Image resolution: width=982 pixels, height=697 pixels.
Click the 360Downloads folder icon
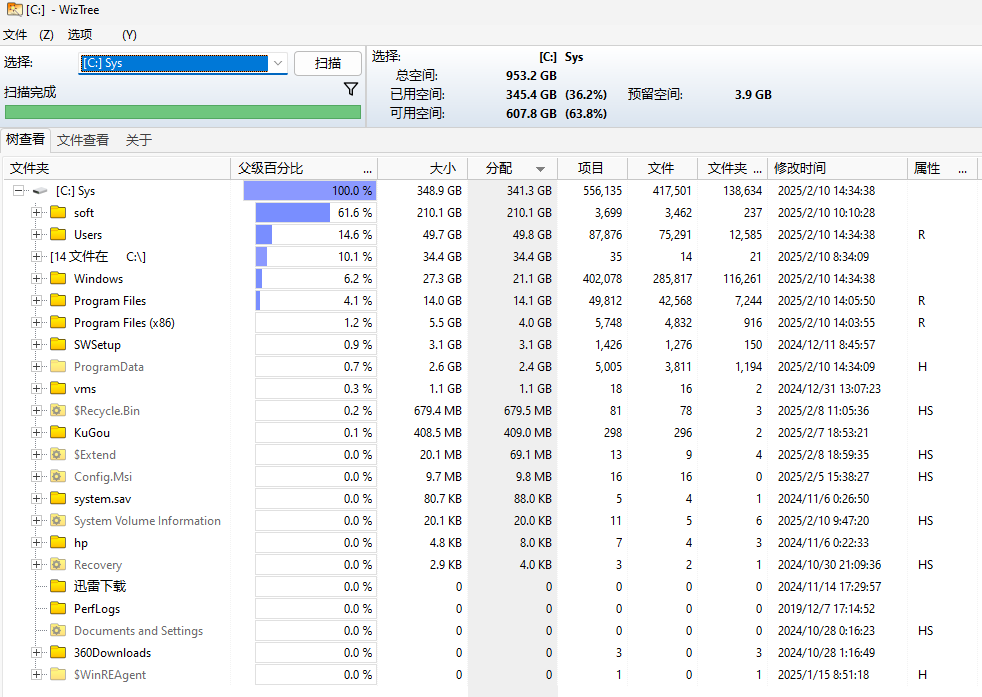click(x=58, y=653)
